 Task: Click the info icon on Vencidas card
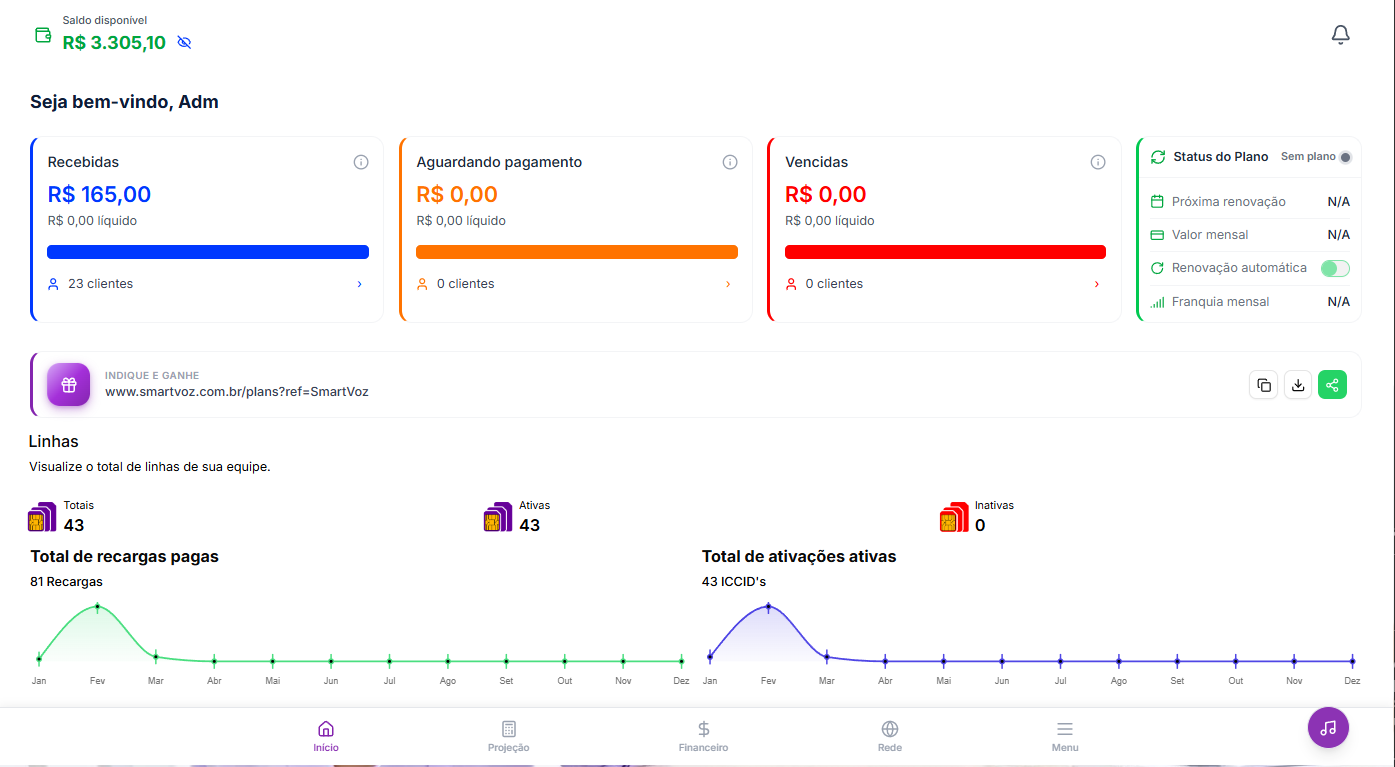(x=1098, y=162)
